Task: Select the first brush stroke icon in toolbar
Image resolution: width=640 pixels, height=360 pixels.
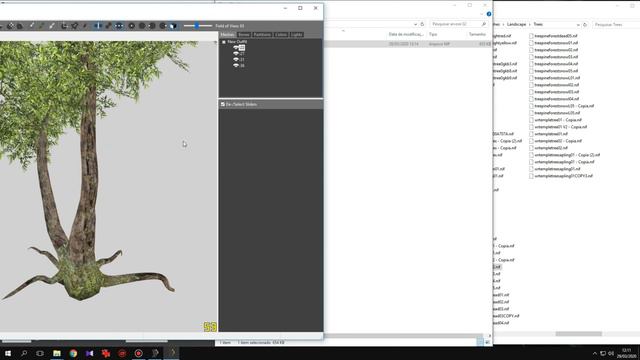Action: 32,26
